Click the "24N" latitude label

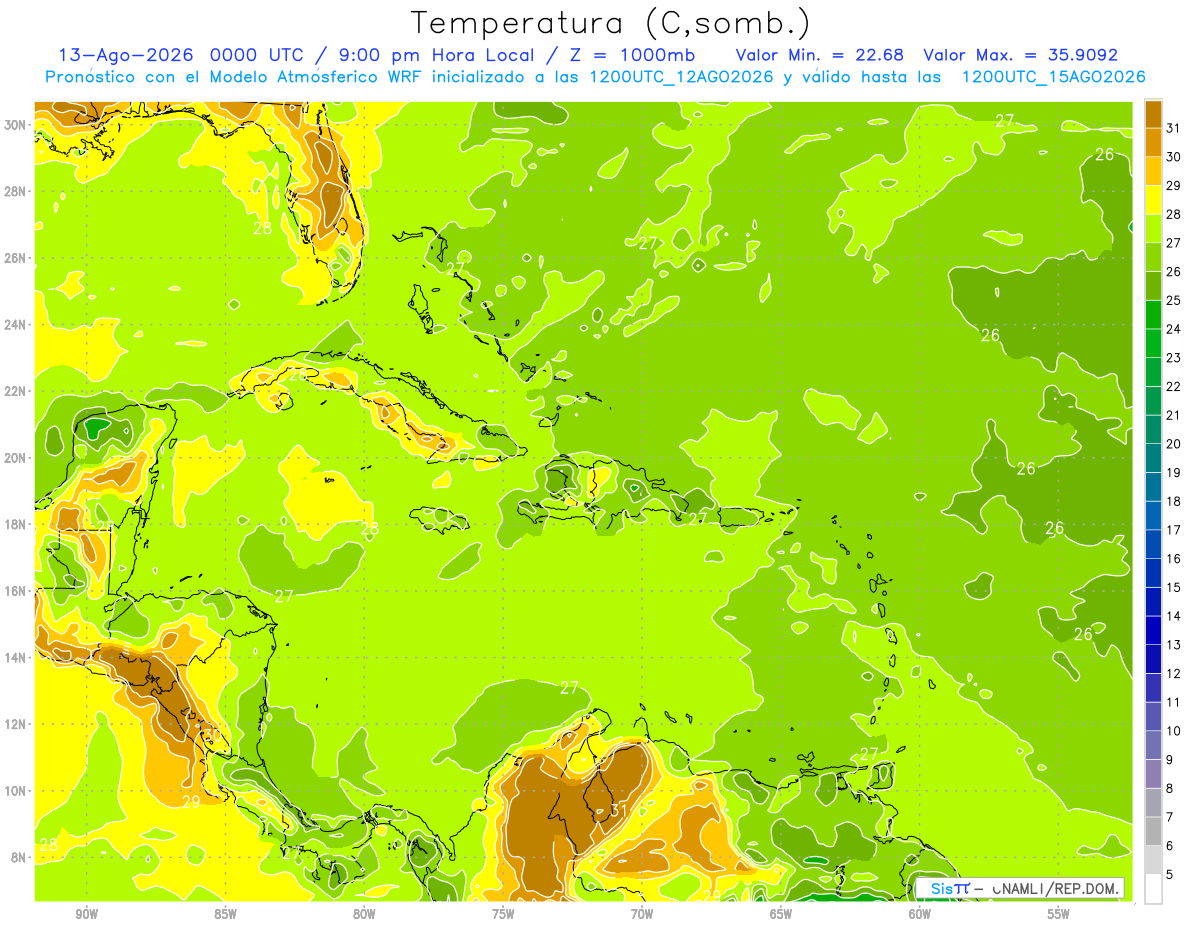(15, 324)
